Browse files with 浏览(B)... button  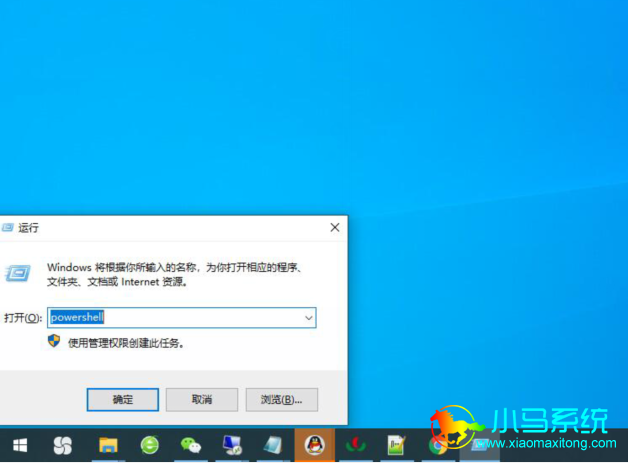click(282, 399)
